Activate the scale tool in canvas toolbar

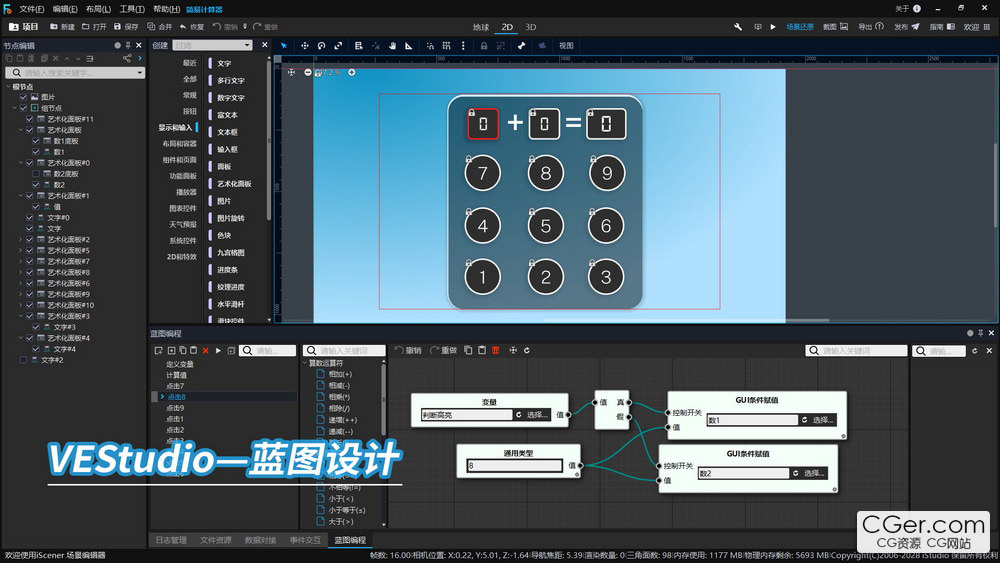[339, 46]
